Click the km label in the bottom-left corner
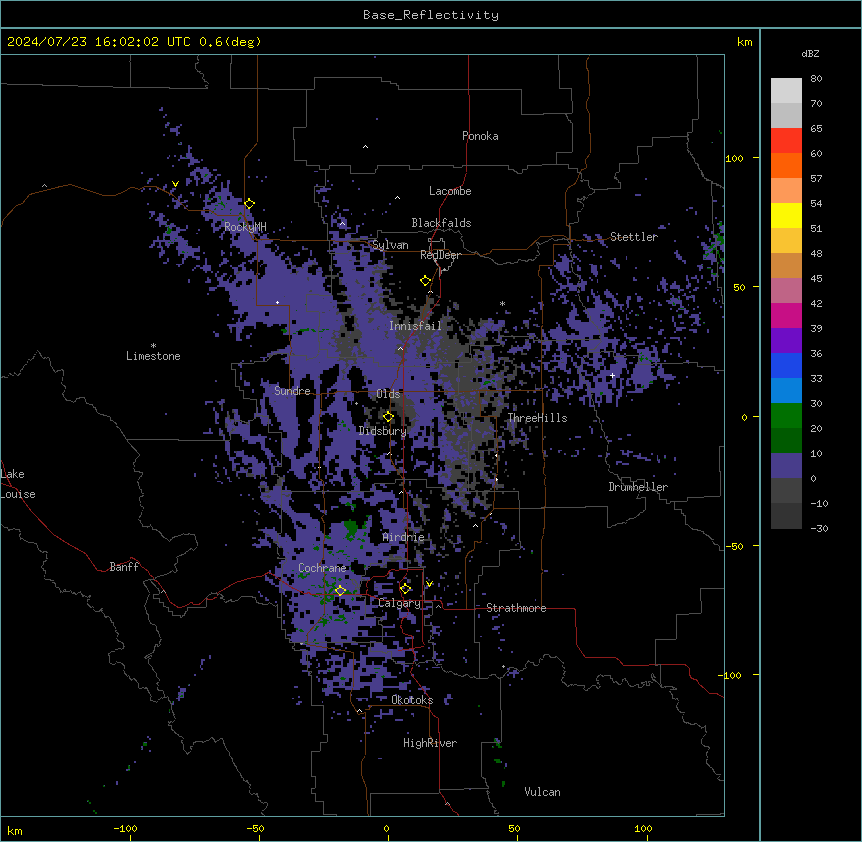This screenshot has width=862, height=842. [x=15, y=831]
